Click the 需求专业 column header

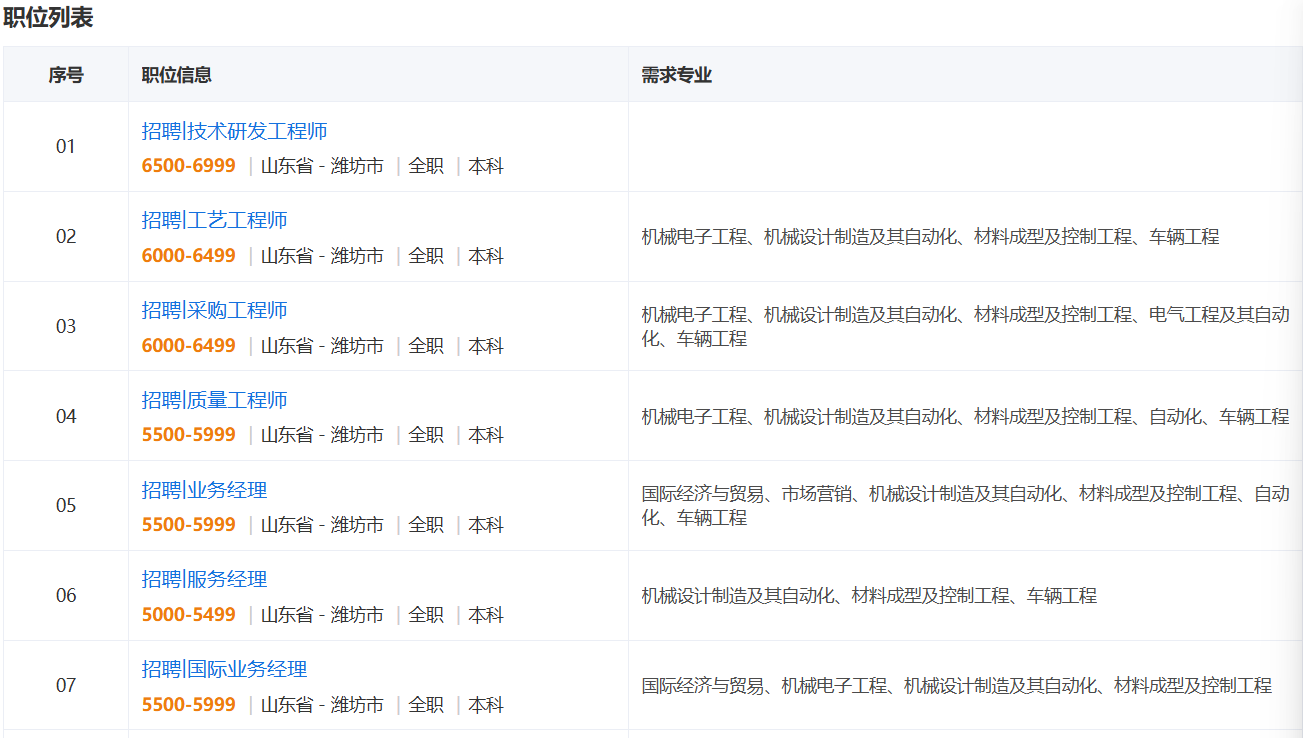pyautogui.click(x=676, y=75)
